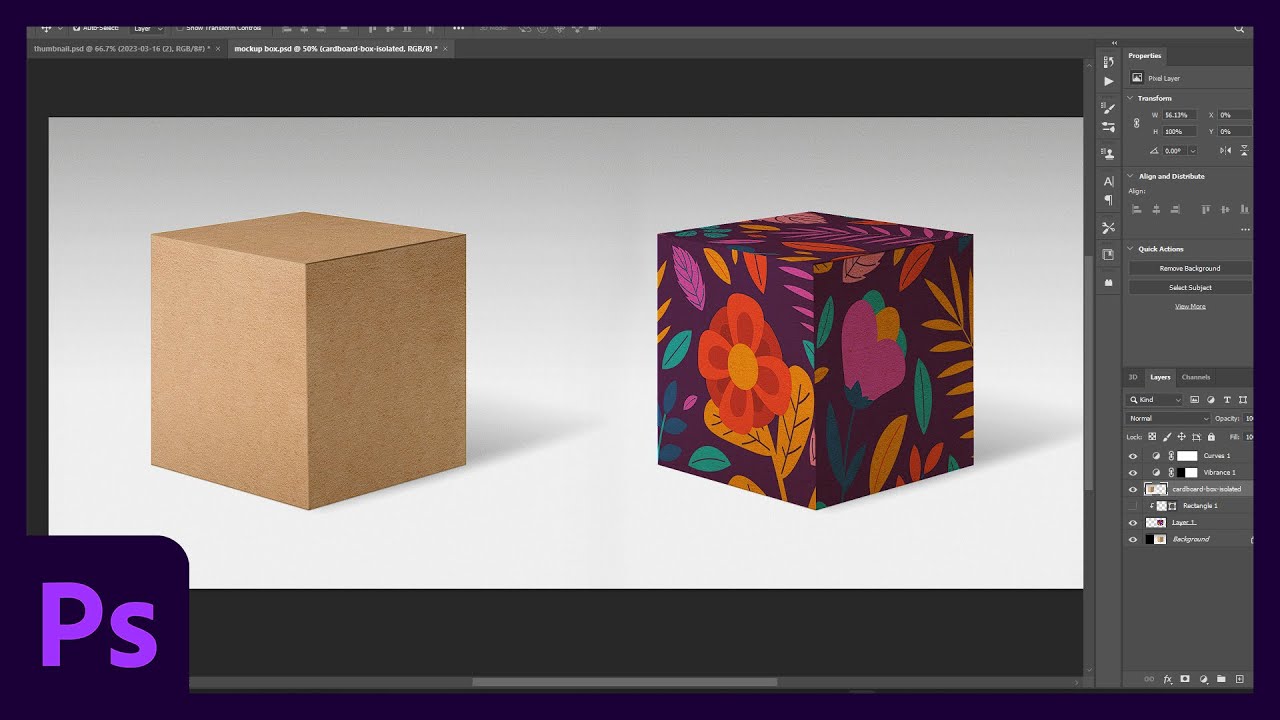Align bottom edges in Properties
1280x720 pixels.
pyautogui.click(x=1244, y=209)
